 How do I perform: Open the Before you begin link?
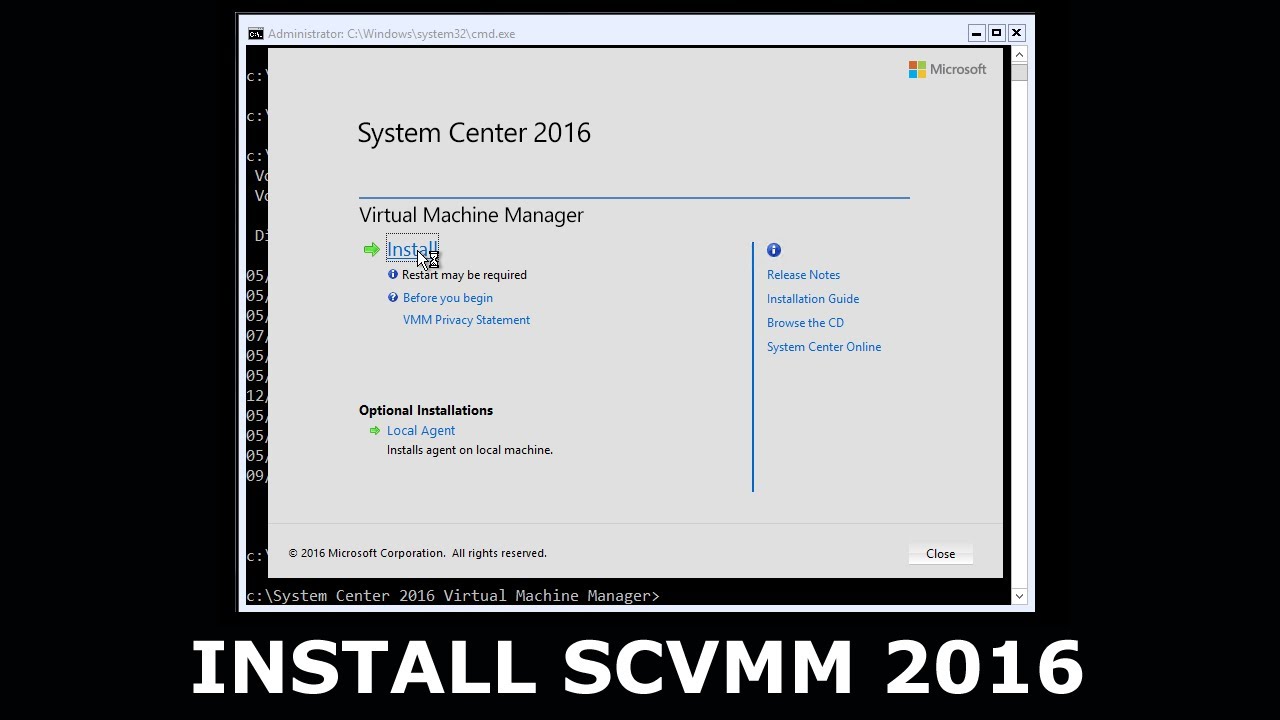click(448, 298)
